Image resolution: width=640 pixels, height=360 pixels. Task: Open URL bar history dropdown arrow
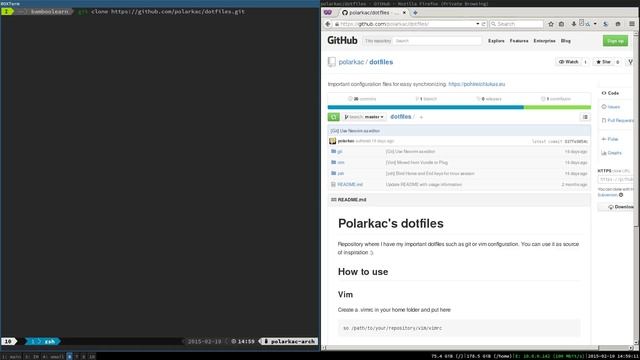478,24
